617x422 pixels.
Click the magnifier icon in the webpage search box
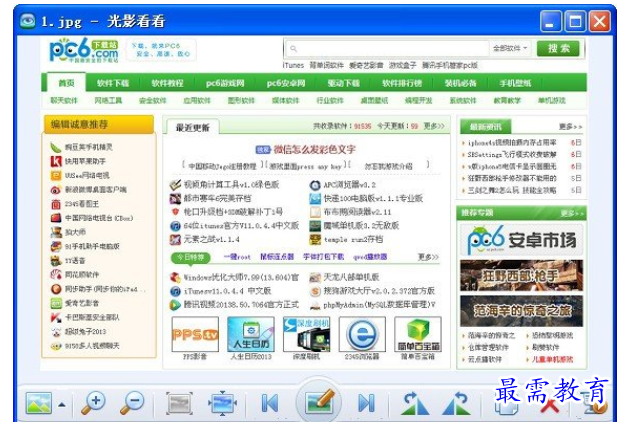coord(293,48)
